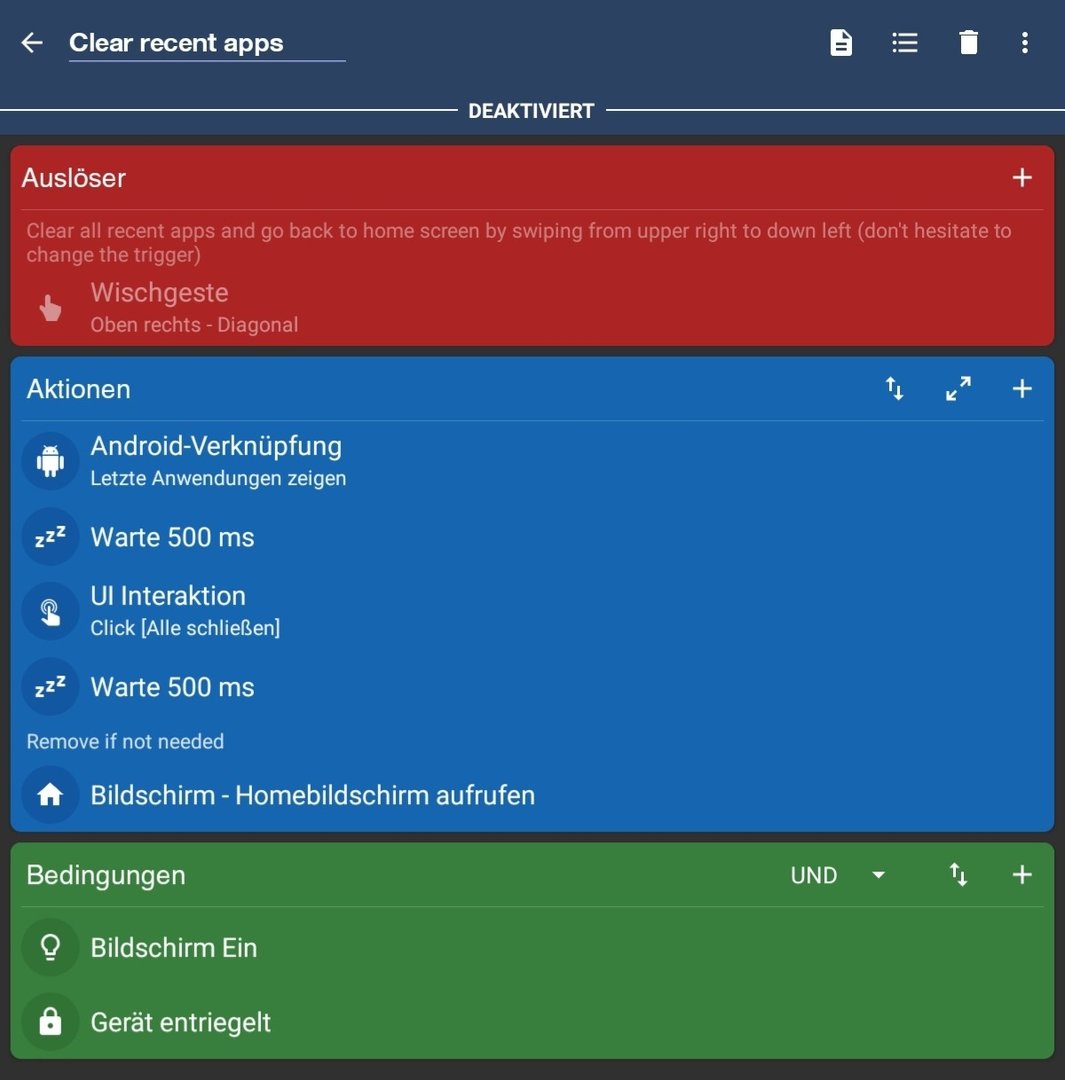Screen dimensions: 1065x1080
Task: Add a new action in Aktionen
Action: (x=1022, y=389)
